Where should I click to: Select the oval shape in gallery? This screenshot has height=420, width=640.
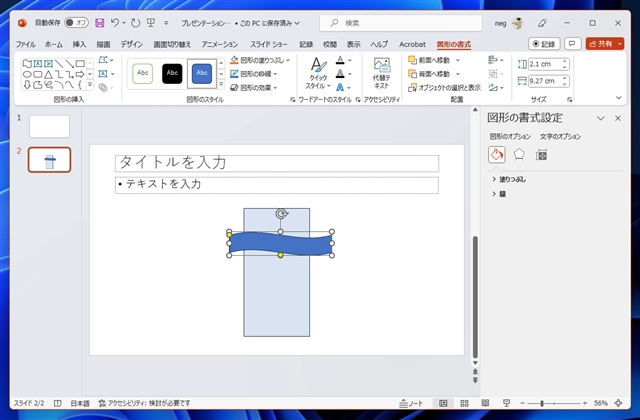(27, 74)
